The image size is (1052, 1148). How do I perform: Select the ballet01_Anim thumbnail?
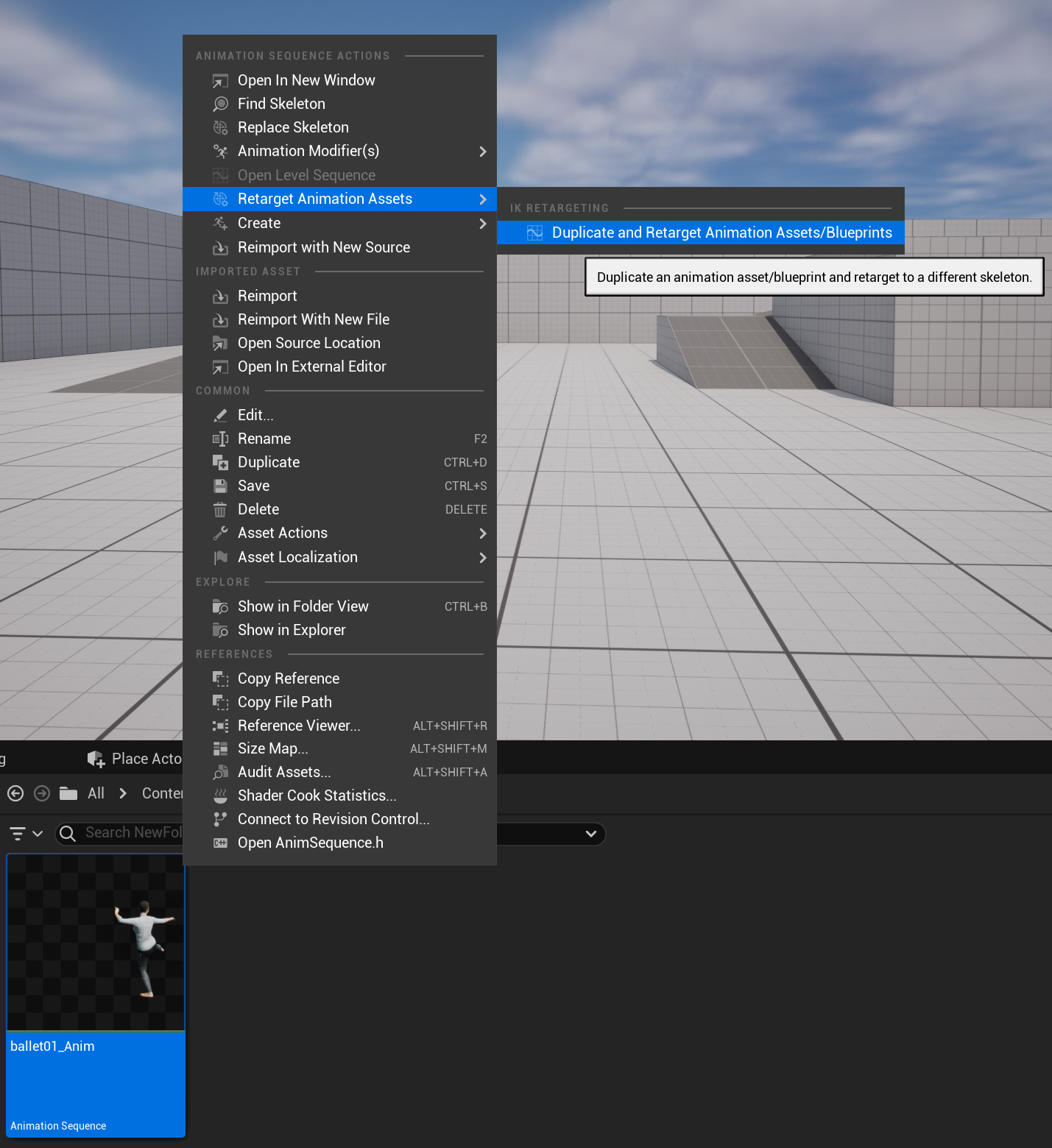coord(96,942)
